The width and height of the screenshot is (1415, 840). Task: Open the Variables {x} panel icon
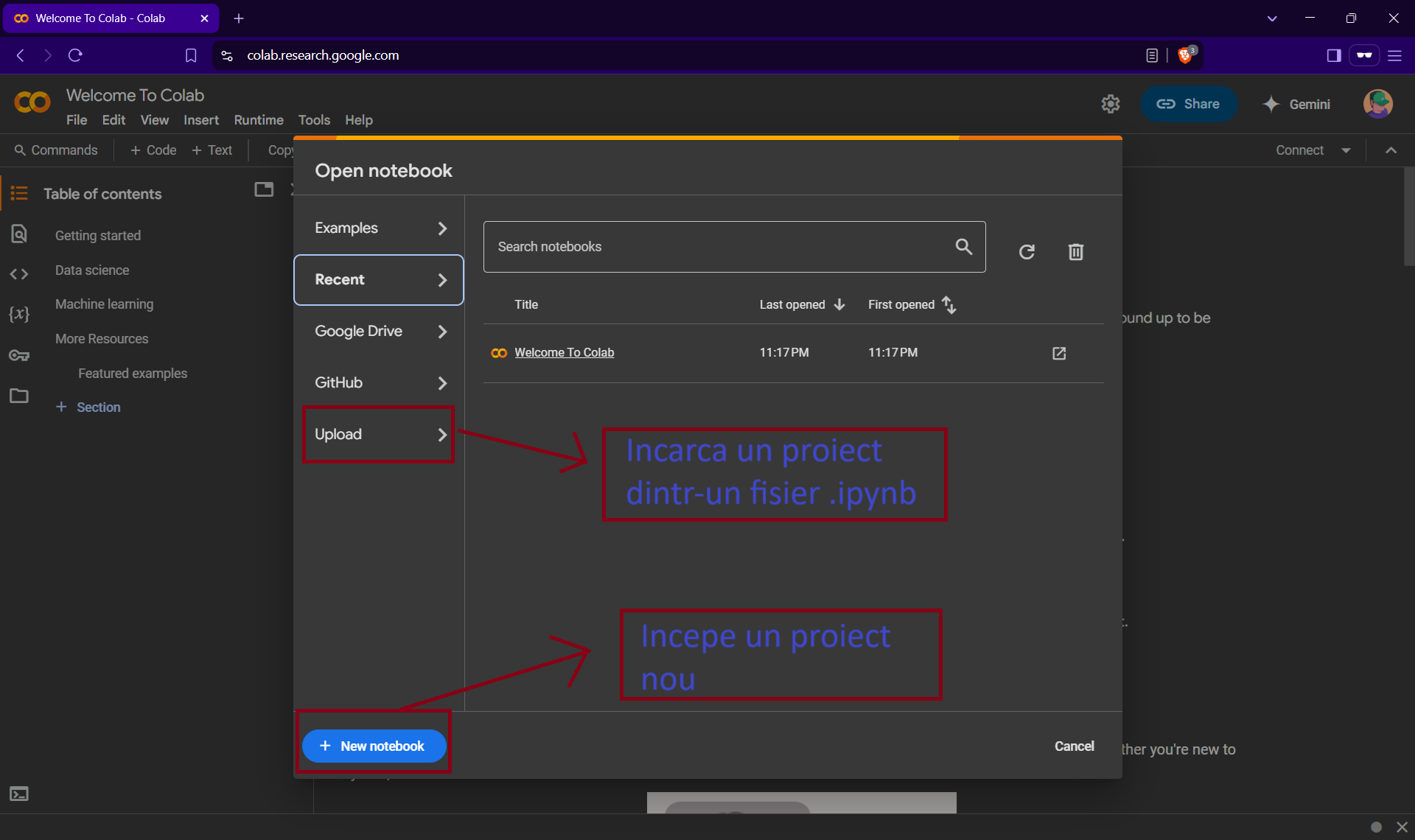coord(19,314)
